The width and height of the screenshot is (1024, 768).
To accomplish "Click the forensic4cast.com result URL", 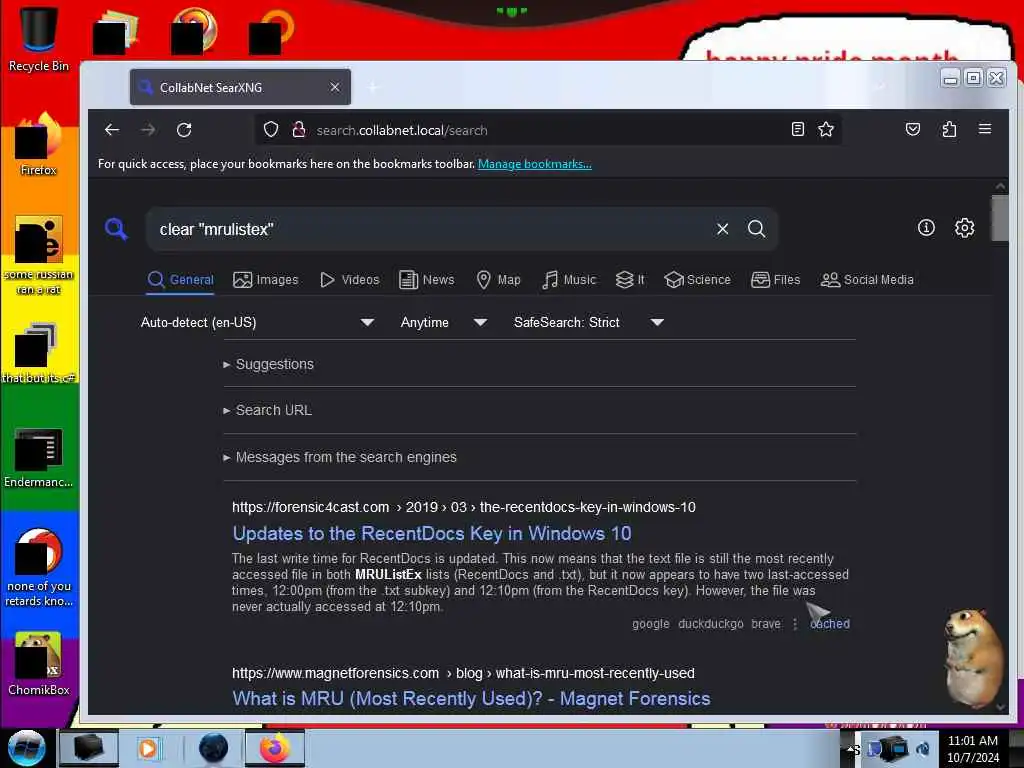I will pos(464,507).
